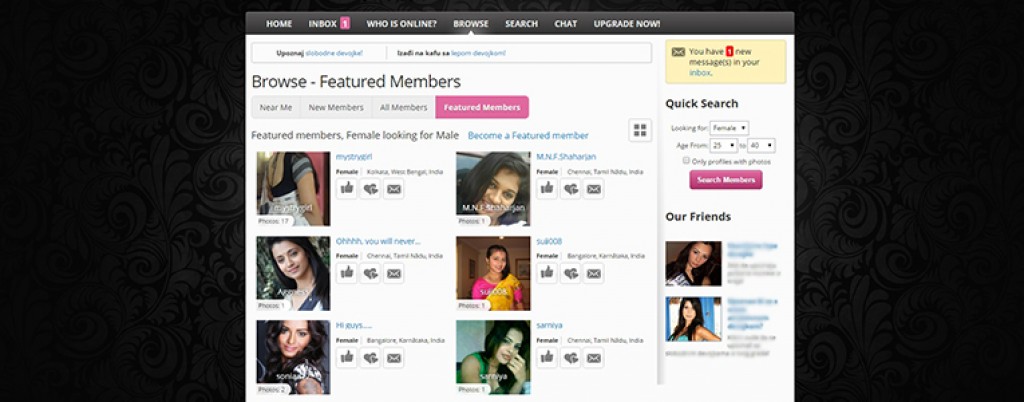Open 'Ohhhh, you will never...' profile link

tap(378, 241)
